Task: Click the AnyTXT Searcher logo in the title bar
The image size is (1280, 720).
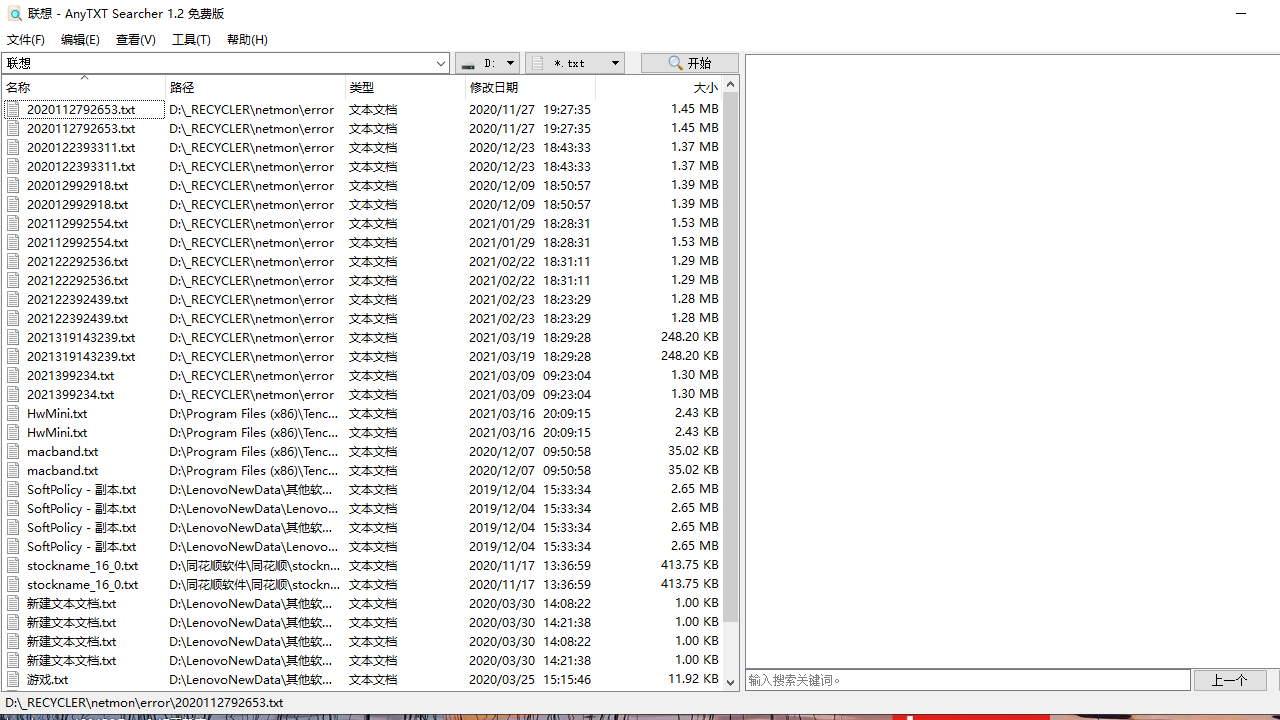Action: (14, 14)
